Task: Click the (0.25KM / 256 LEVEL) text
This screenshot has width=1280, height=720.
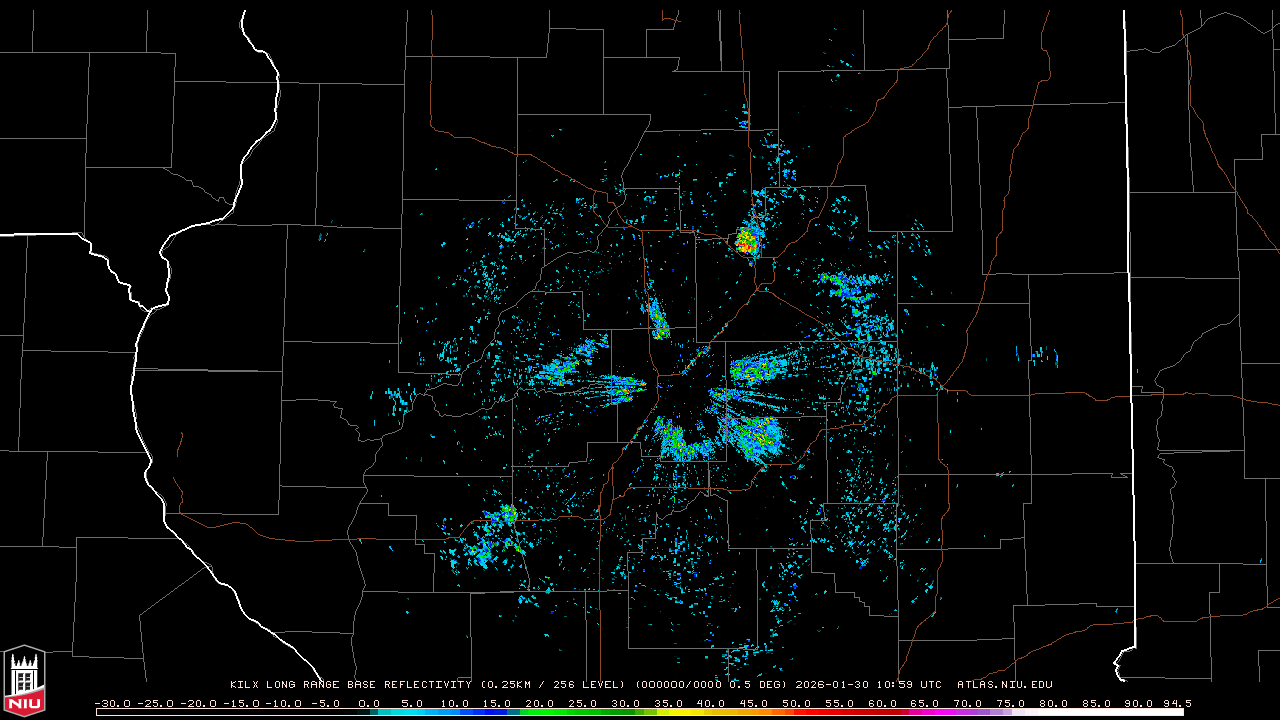Action: [553, 685]
